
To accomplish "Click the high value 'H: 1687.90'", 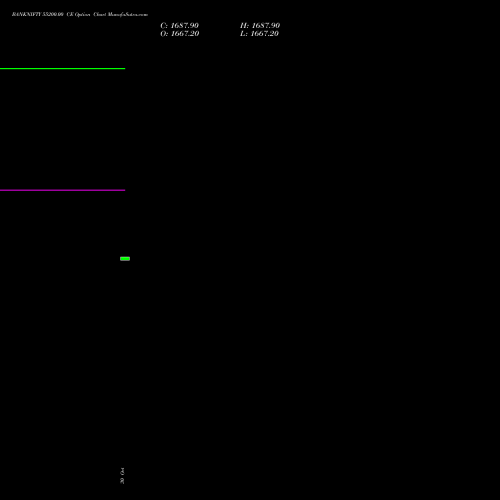I will coord(260,26).
